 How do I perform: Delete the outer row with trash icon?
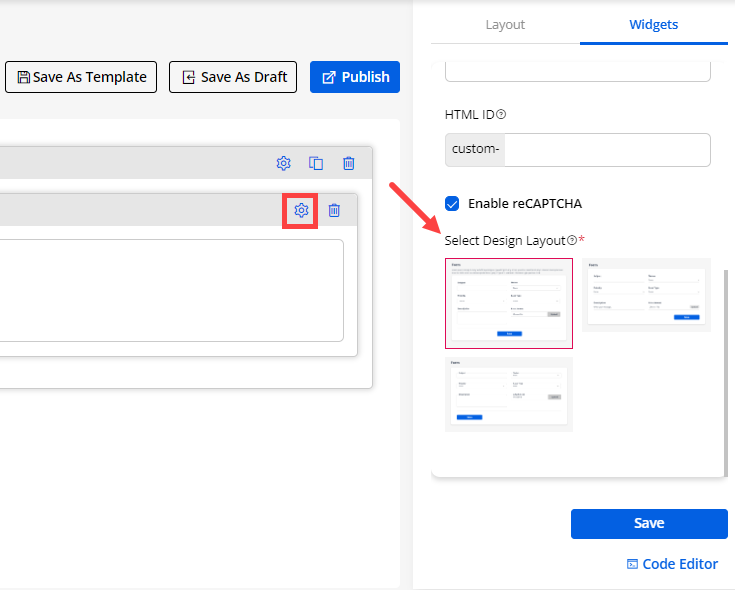(x=348, y=163)
